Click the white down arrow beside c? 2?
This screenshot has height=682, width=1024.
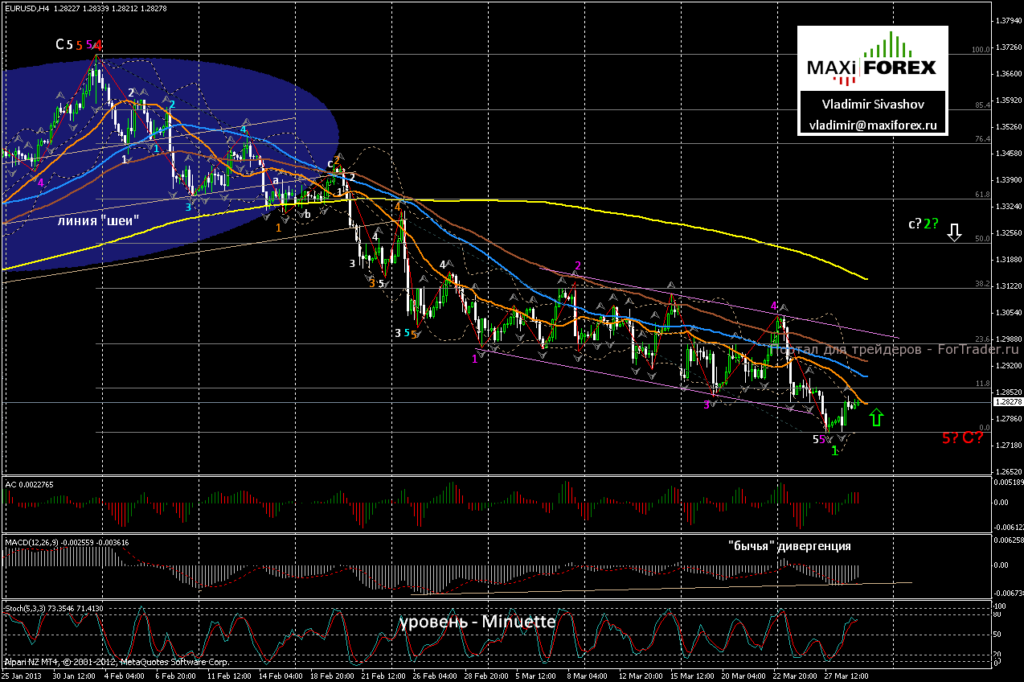tap(954, 233)
